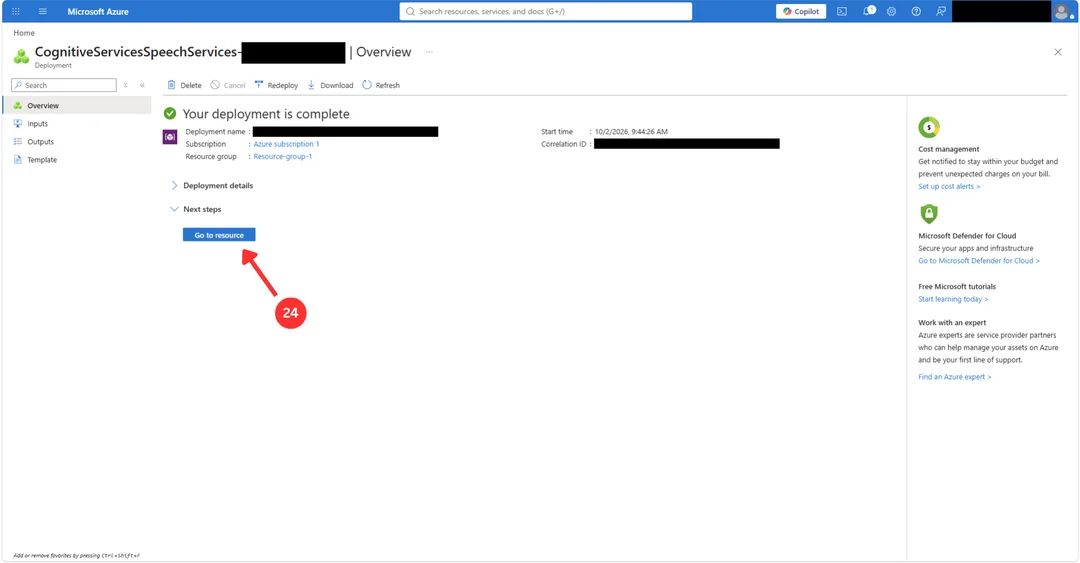Click the Go to resource button
The height and width of the screenshot is (563, 1080).
click(219, 235)
